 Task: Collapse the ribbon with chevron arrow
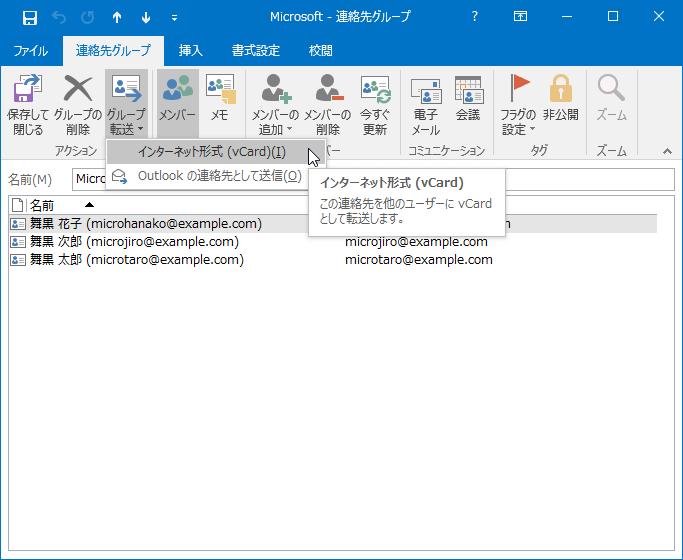(x=667, y=151)
